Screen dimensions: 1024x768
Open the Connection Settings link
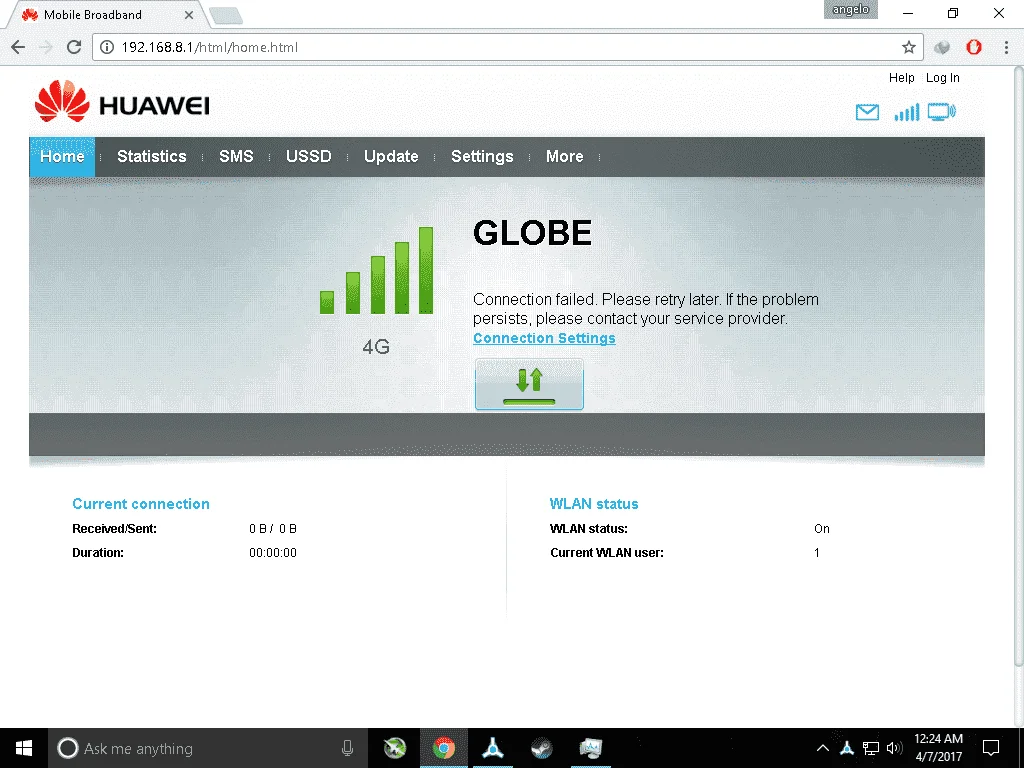[544, 338]
